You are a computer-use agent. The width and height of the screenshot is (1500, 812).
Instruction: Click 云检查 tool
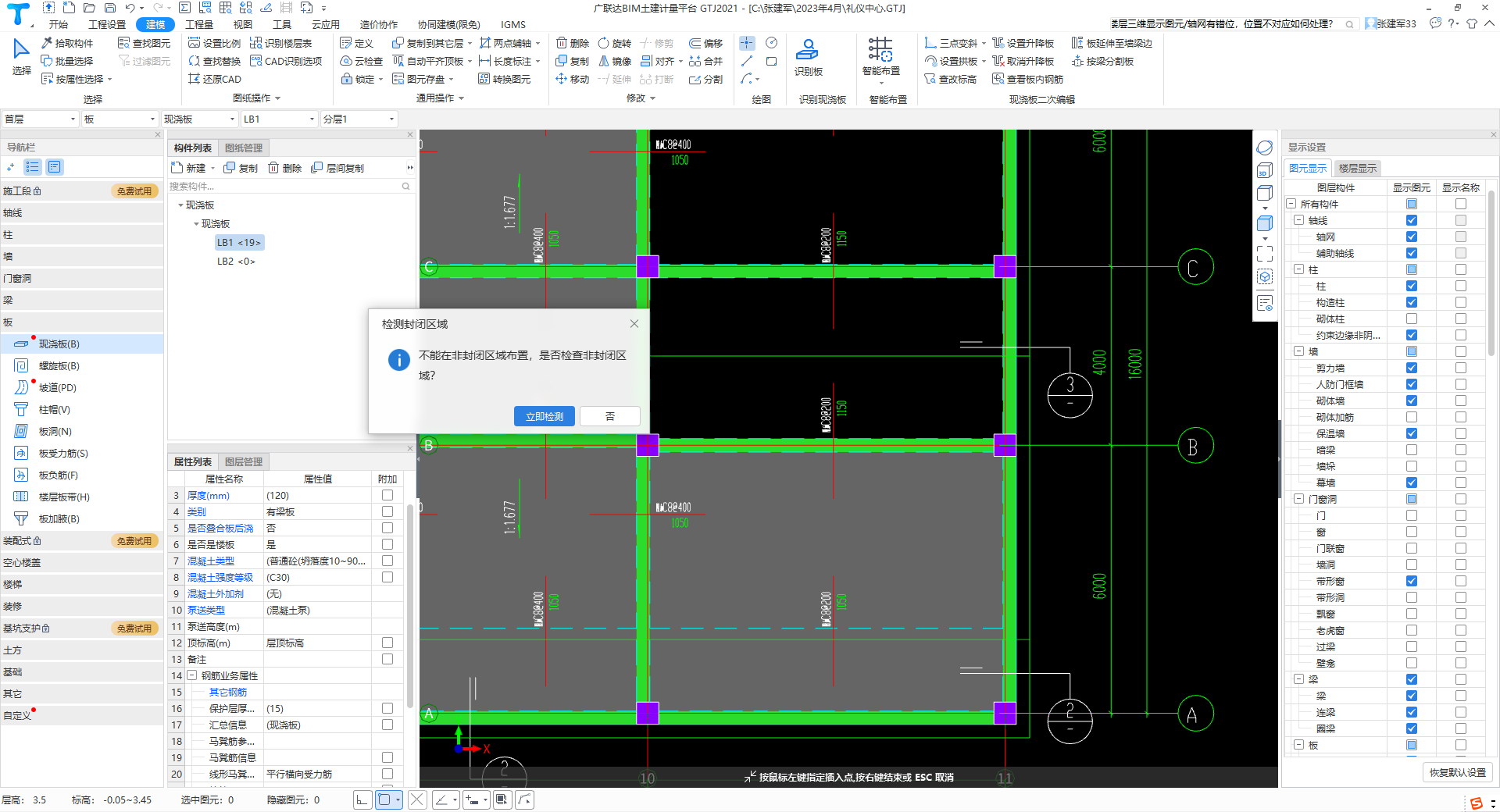(361, 61)
